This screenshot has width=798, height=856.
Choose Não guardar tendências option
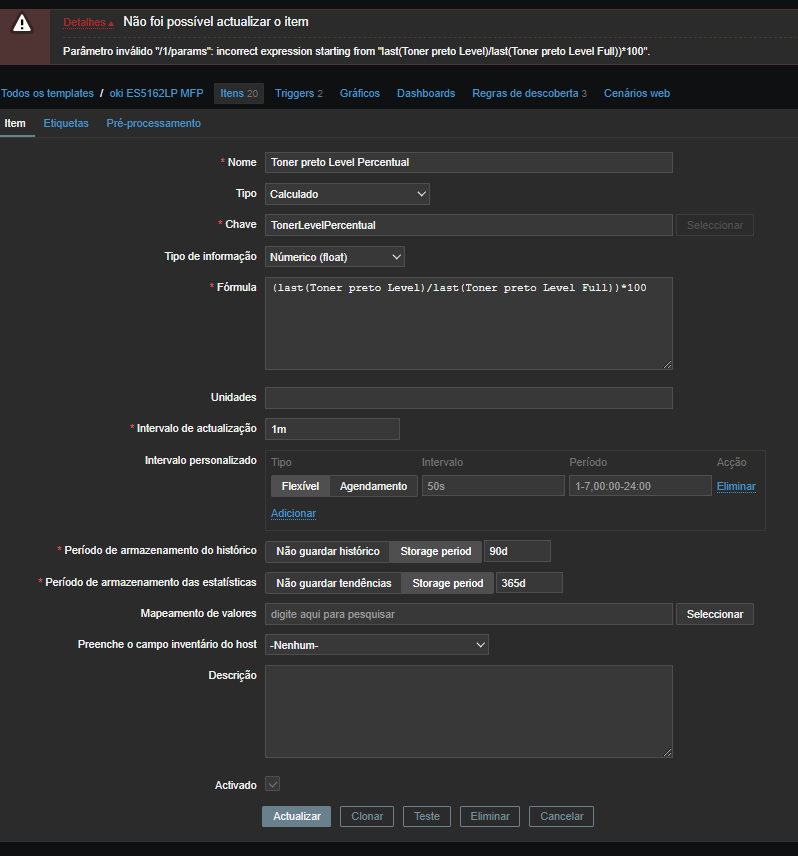(x=333, y=583)
